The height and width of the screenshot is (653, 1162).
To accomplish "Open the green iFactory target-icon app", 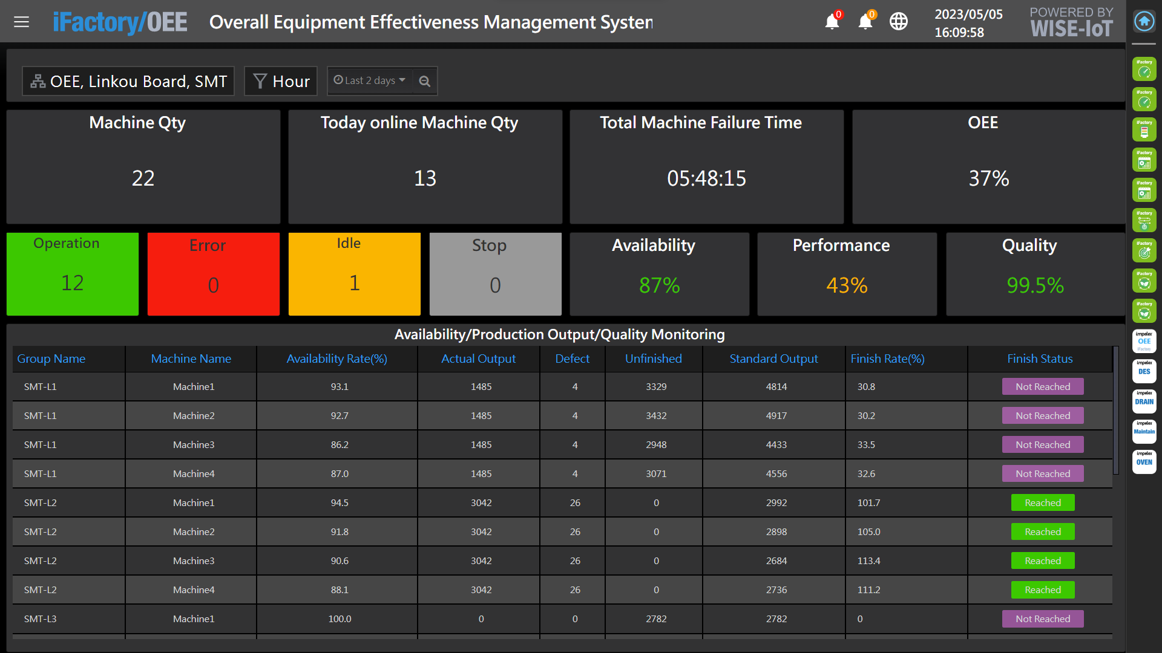I will point(1144,251).
